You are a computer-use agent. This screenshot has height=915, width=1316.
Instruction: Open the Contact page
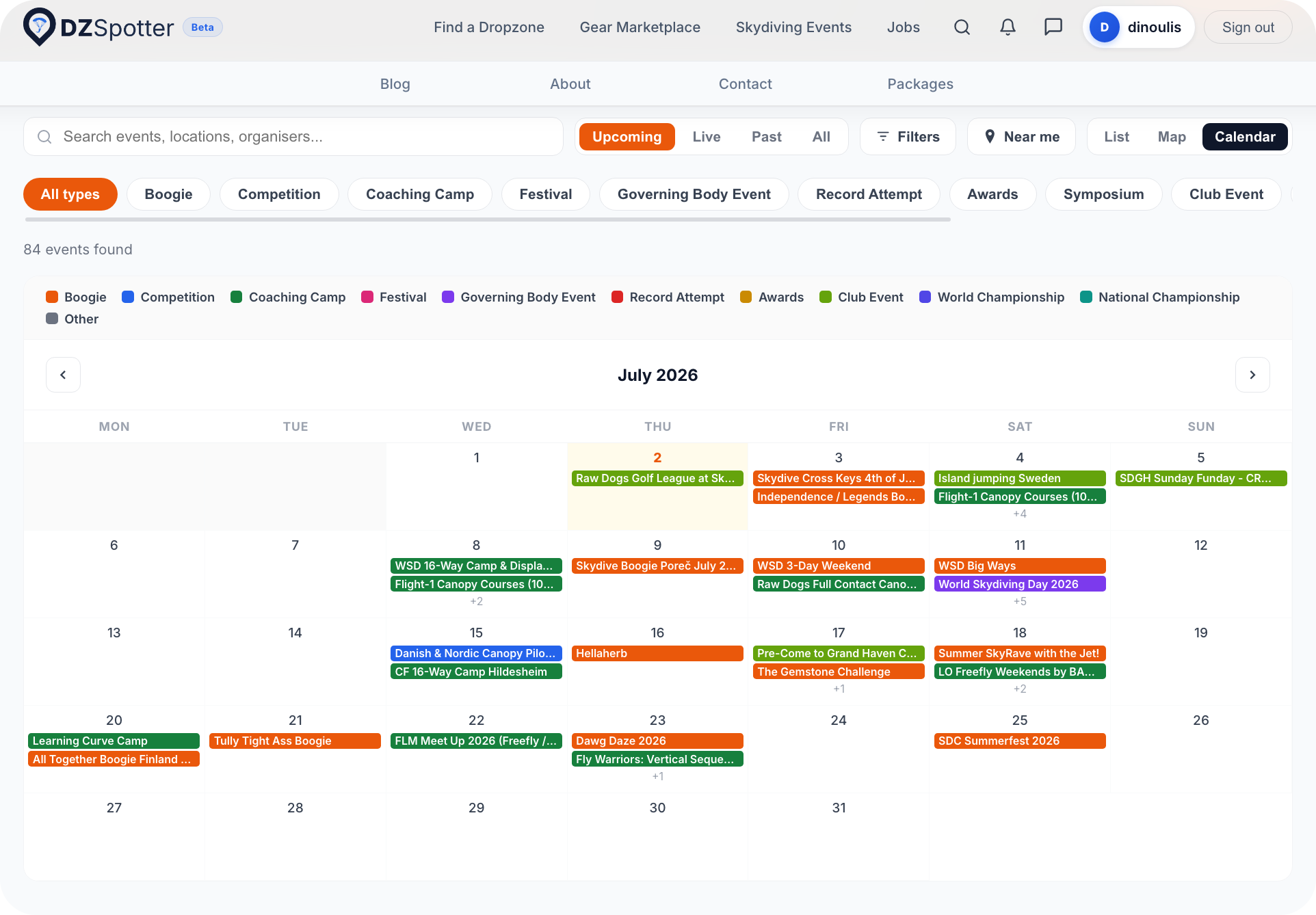[746, 84]
